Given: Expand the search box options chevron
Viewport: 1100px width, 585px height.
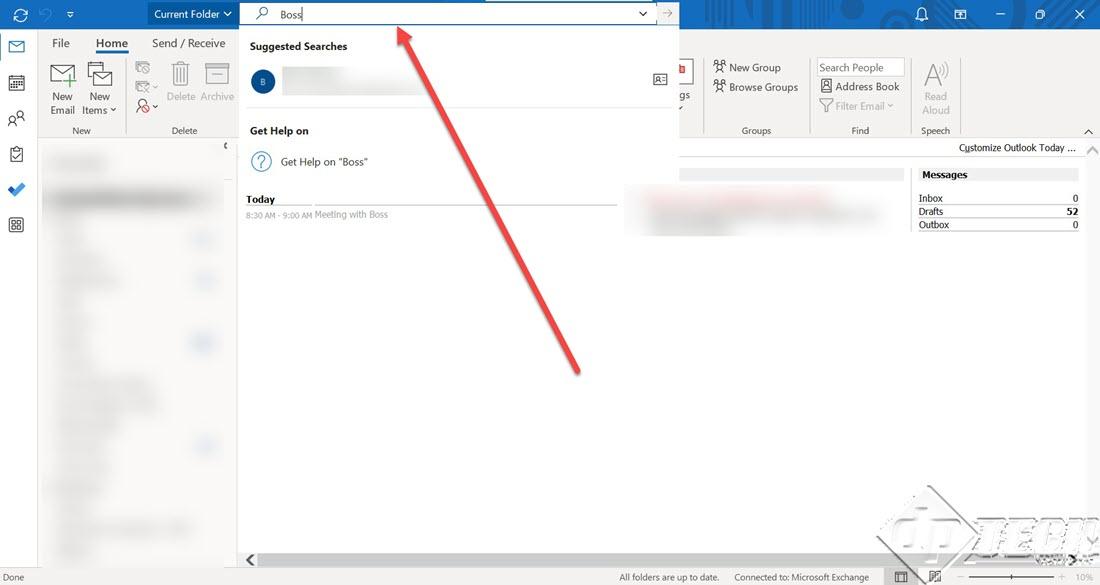Looking at the screenshot, I should (643, 13).
